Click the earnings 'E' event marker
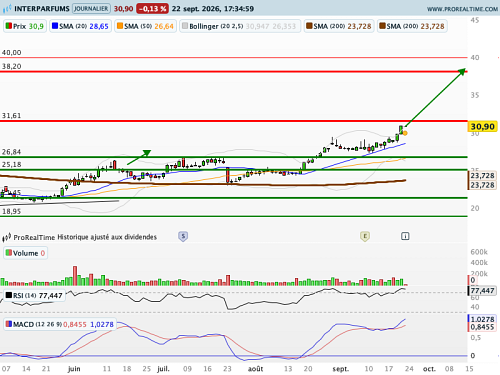 365,236
